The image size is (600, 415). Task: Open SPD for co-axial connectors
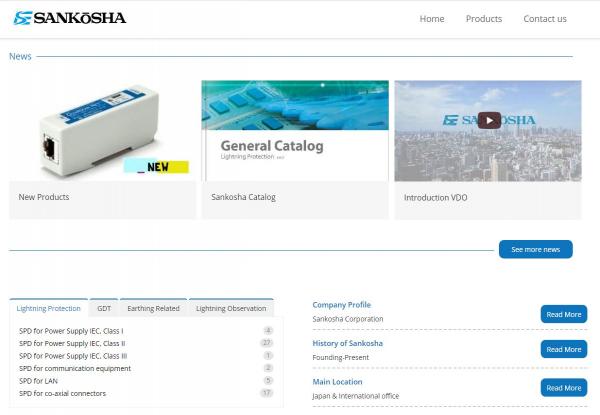pyautogui.click(x=62, y=393)
